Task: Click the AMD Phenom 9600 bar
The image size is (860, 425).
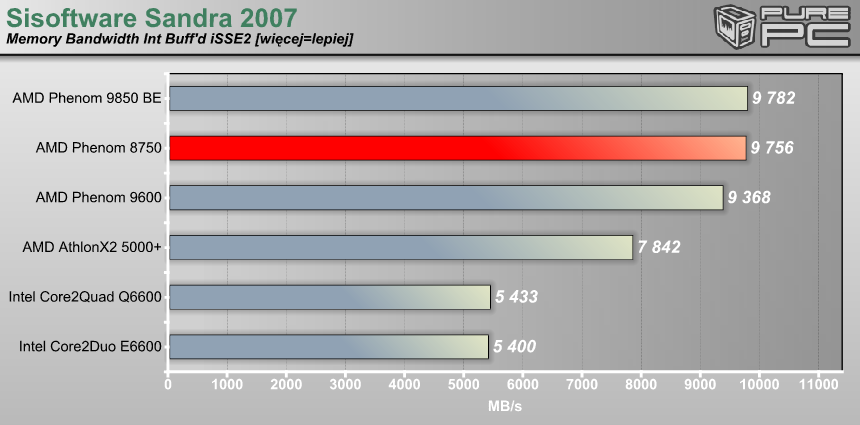Action: pos(445,197)
